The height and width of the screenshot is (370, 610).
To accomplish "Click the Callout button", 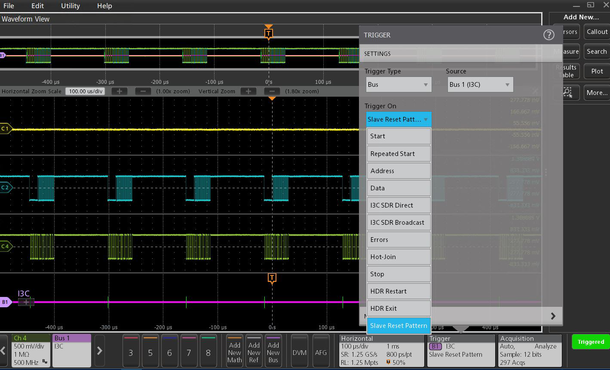I will coord(597,32).
